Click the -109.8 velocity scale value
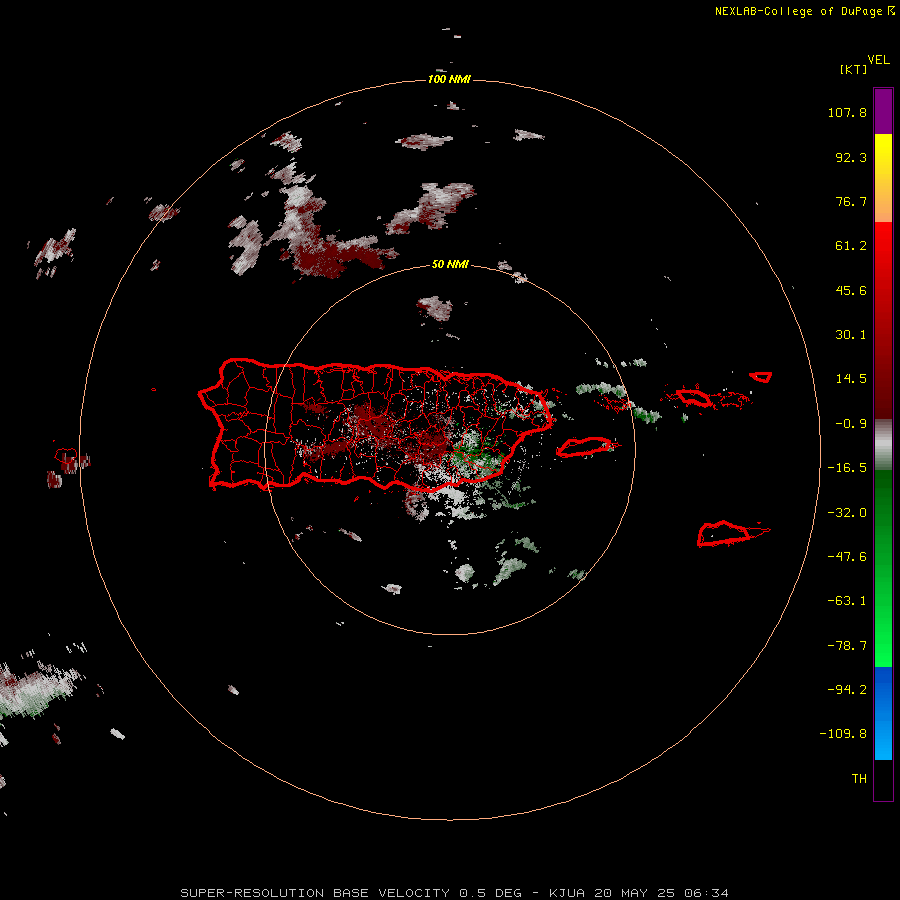 point(843,734)
